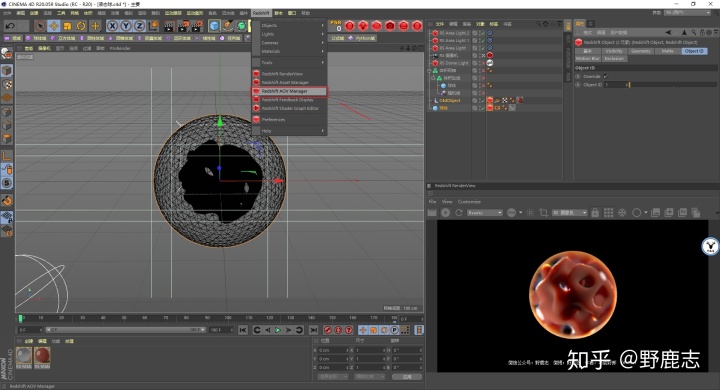The width and height of the screenshot is (720, 390).
Task: Open the Tools submenu in Redshift menu
Action: pyautogui.click(x=290, y=62)
